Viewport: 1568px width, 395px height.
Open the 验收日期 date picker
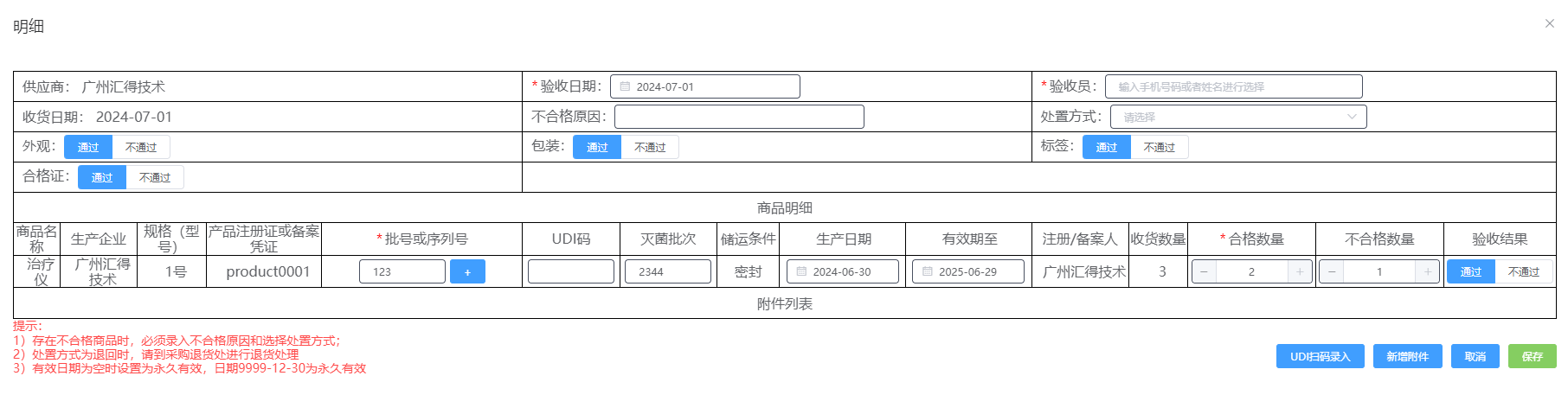[704, 86]
